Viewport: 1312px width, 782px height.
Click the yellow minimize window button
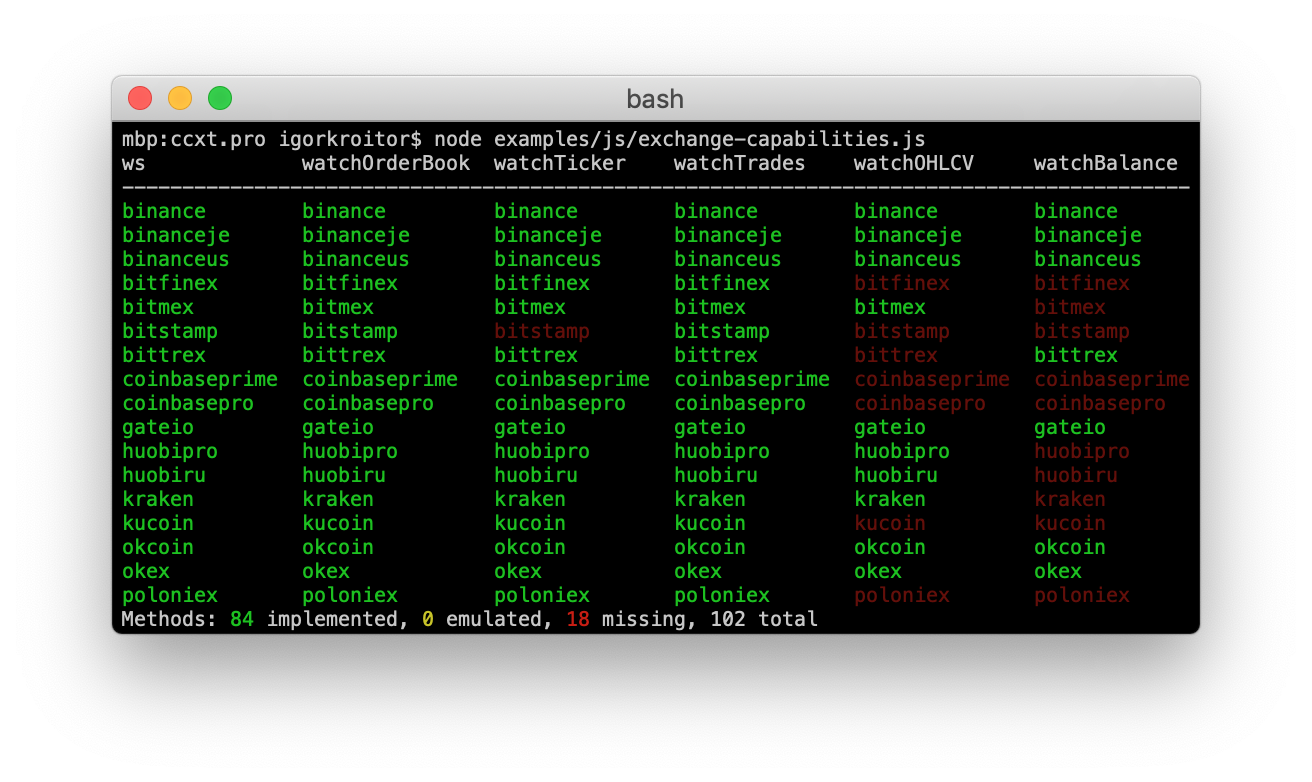[x=179, y=98]
